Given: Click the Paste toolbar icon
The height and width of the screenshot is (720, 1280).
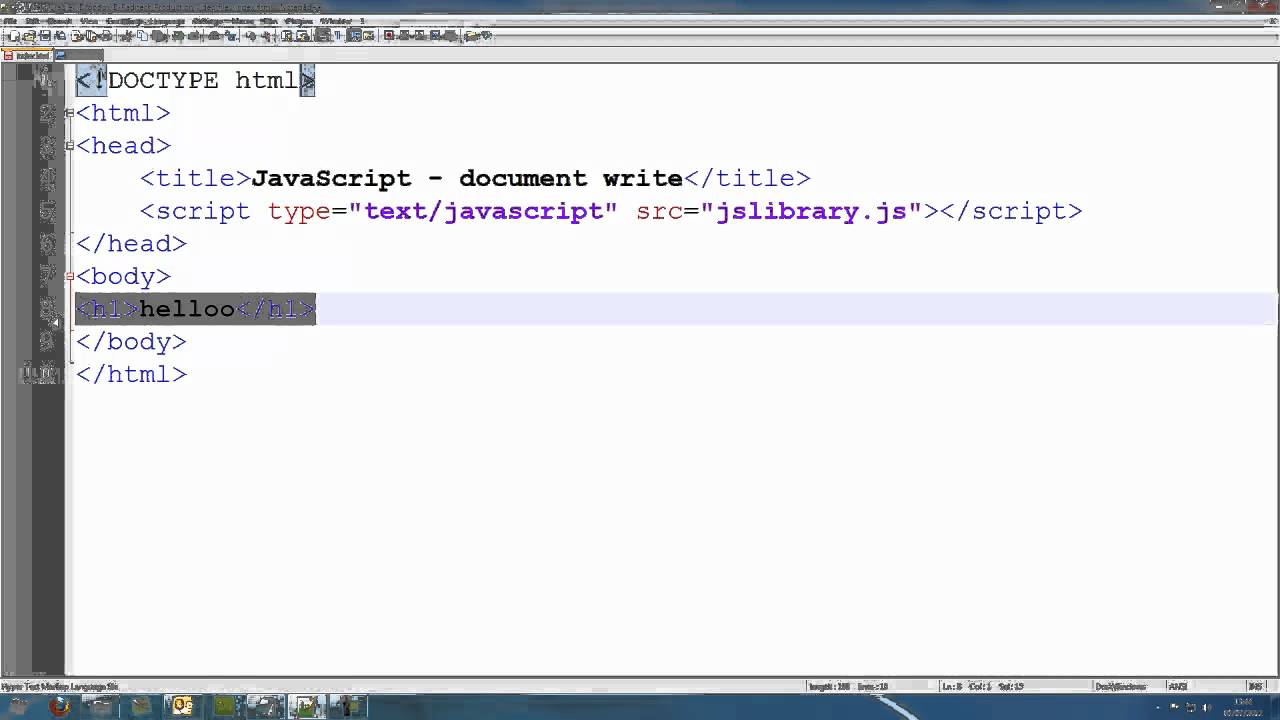Looking at the screenshot, I should 158,36.
